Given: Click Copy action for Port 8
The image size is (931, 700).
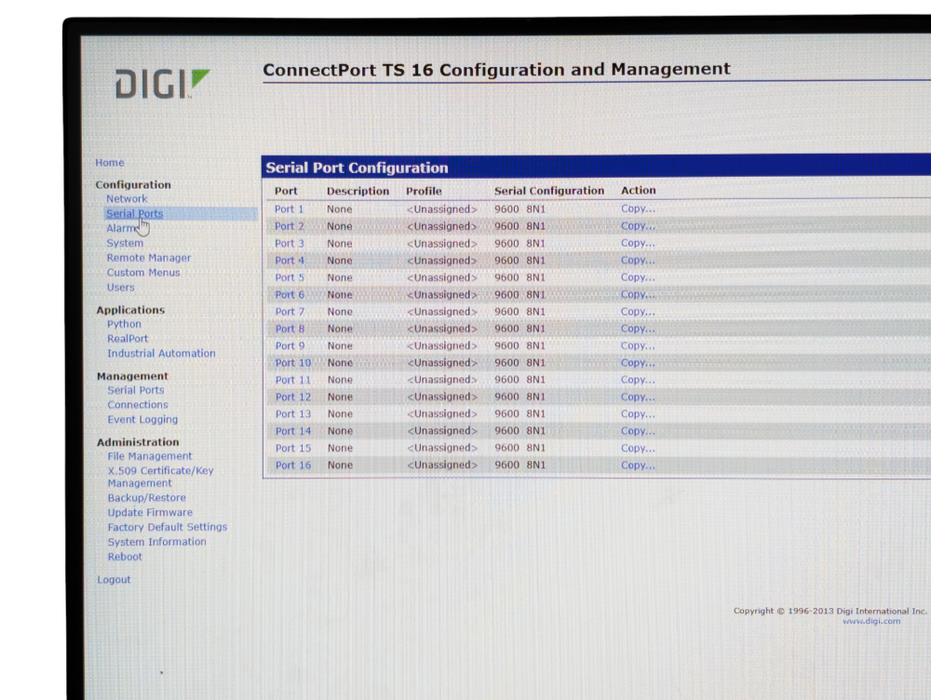Looking at the screenshot, I should pos(638,328).
